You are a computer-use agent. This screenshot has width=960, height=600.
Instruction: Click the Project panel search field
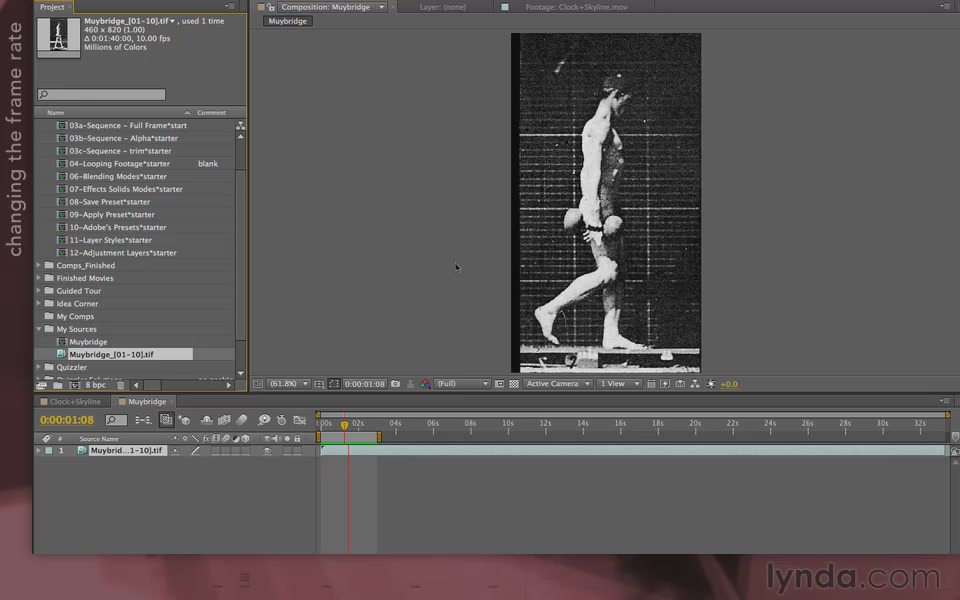(102, 94)
